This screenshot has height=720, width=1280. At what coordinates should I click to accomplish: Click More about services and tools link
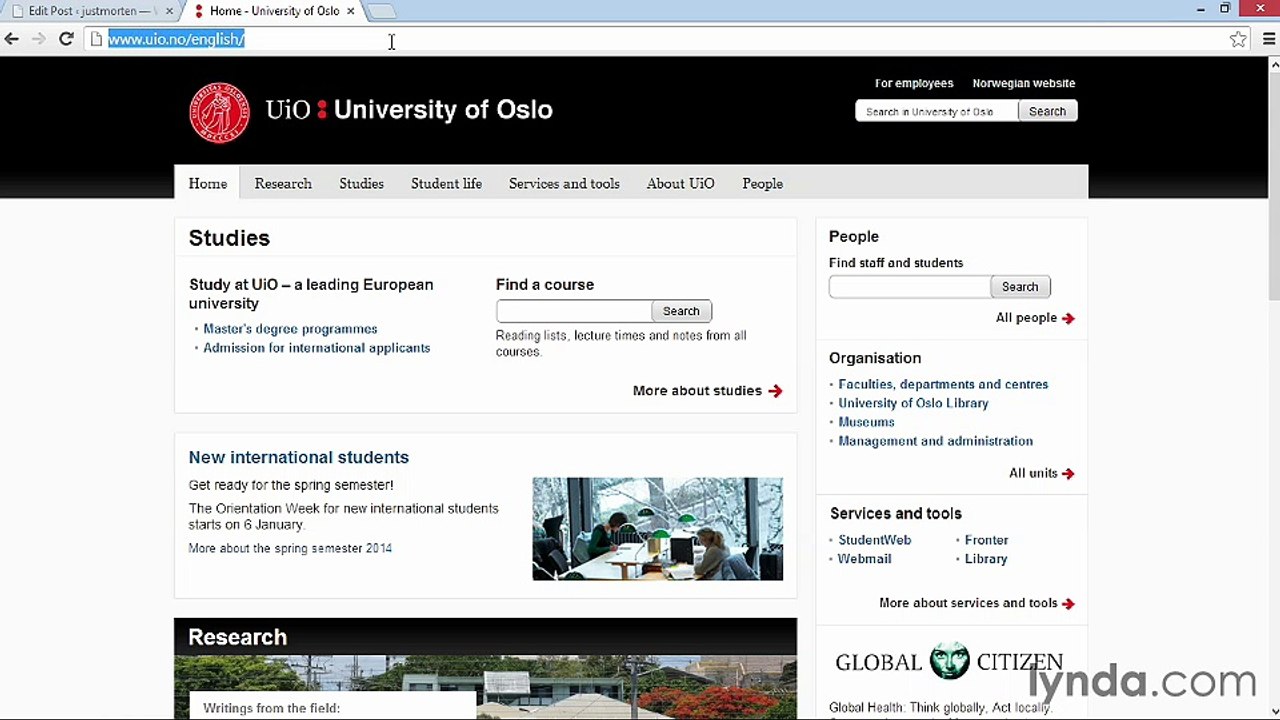tap(968, 604)
